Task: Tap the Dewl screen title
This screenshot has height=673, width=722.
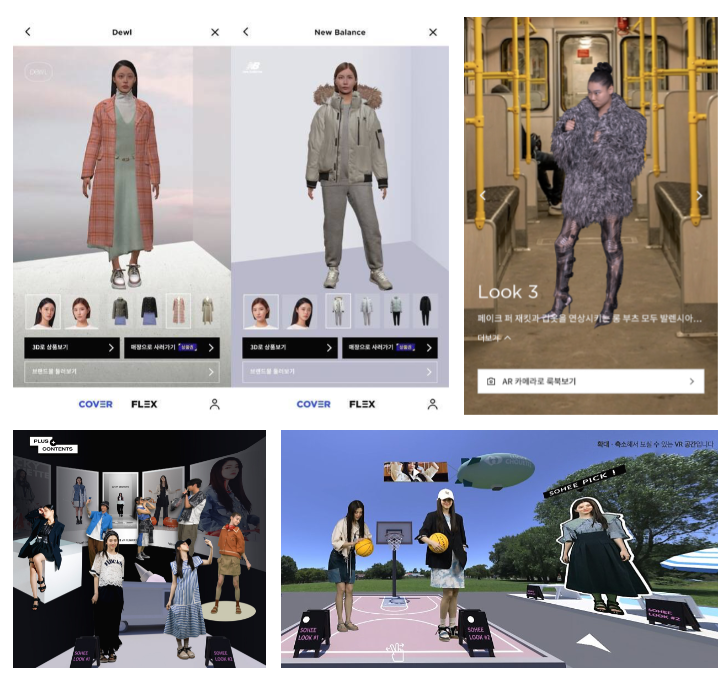Action: pos(122,32)
